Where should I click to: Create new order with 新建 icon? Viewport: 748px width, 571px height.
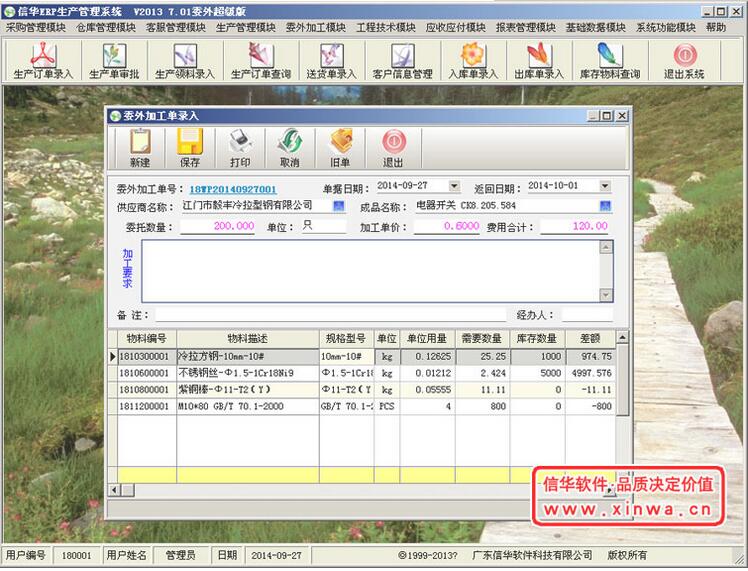[x=140, y=148]
